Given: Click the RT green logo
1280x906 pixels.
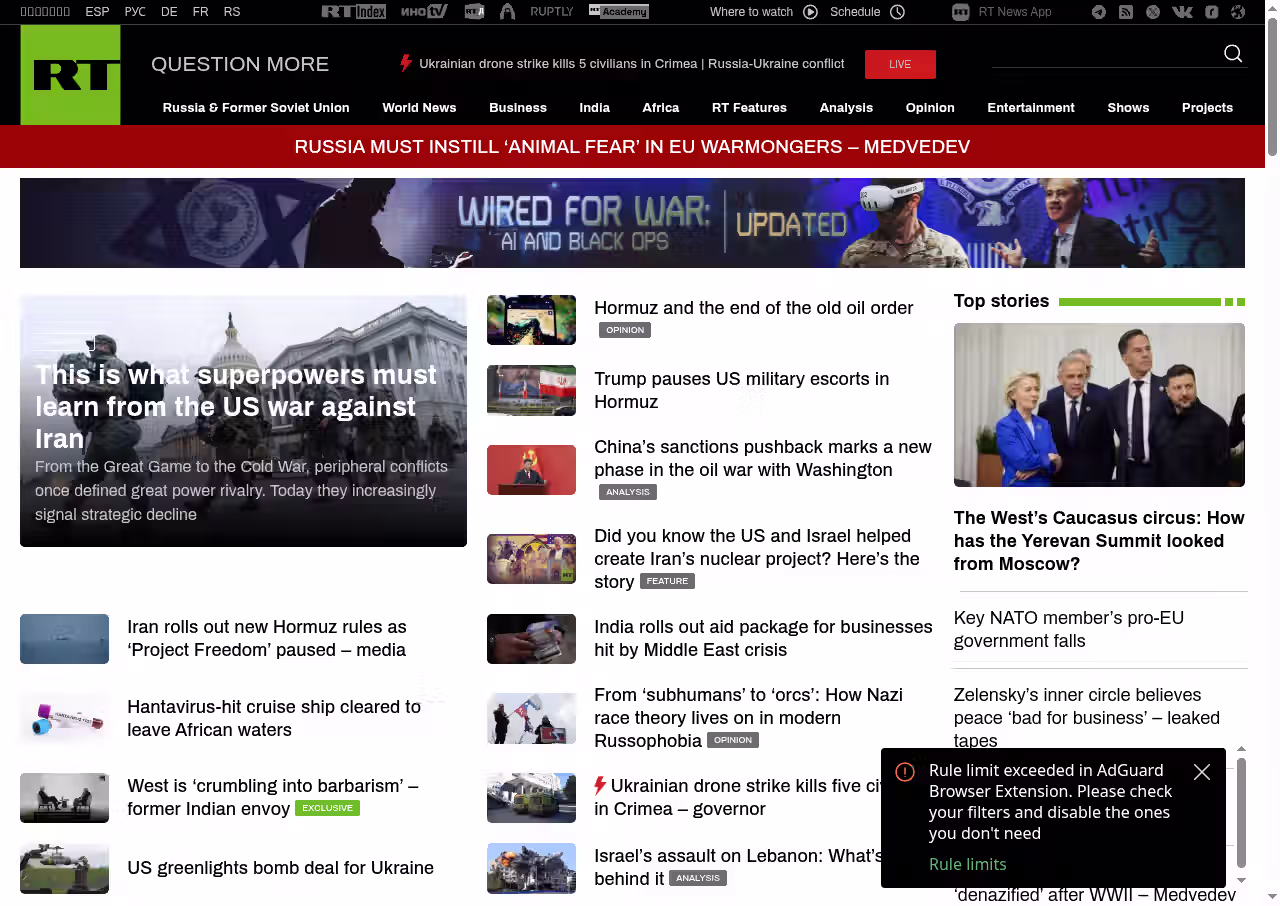Looking at the screenshot, I should click(70, 75).
